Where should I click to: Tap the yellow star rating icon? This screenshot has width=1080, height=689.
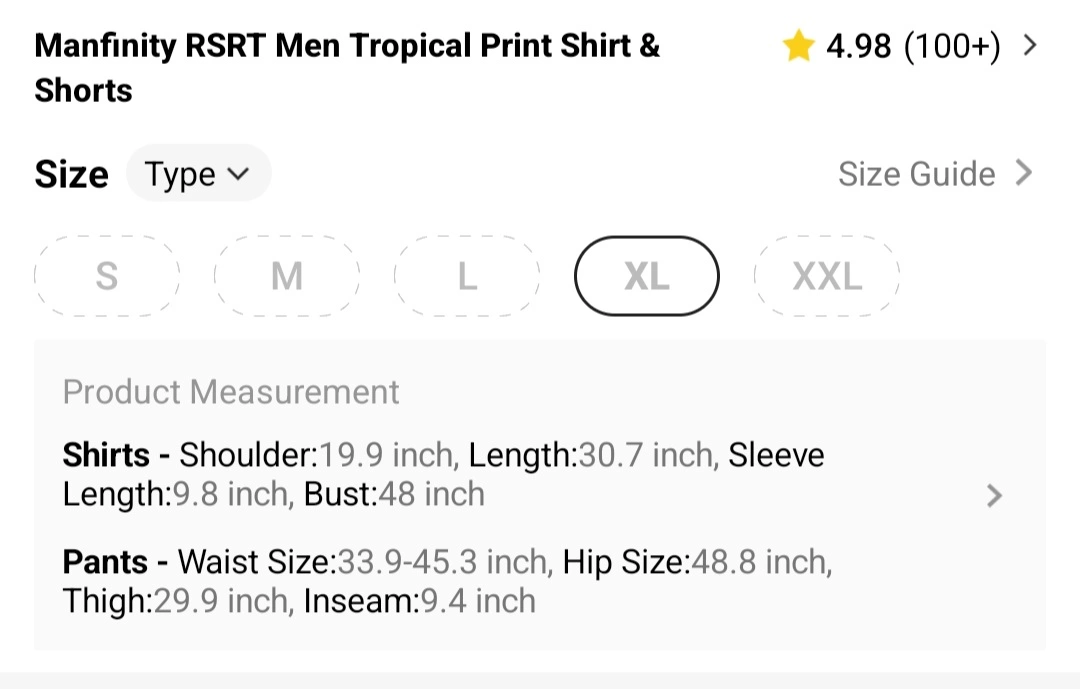tap(798, 46)
